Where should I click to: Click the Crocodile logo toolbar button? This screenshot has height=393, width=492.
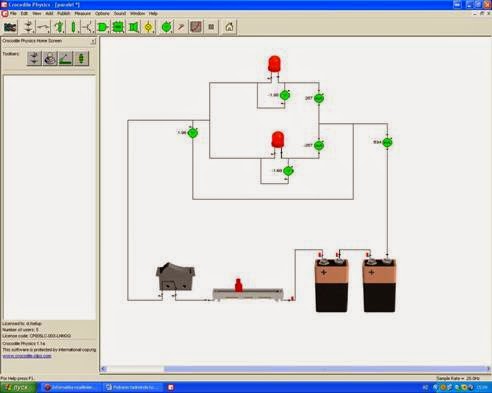pyautogui.click(x=10, y=27)
